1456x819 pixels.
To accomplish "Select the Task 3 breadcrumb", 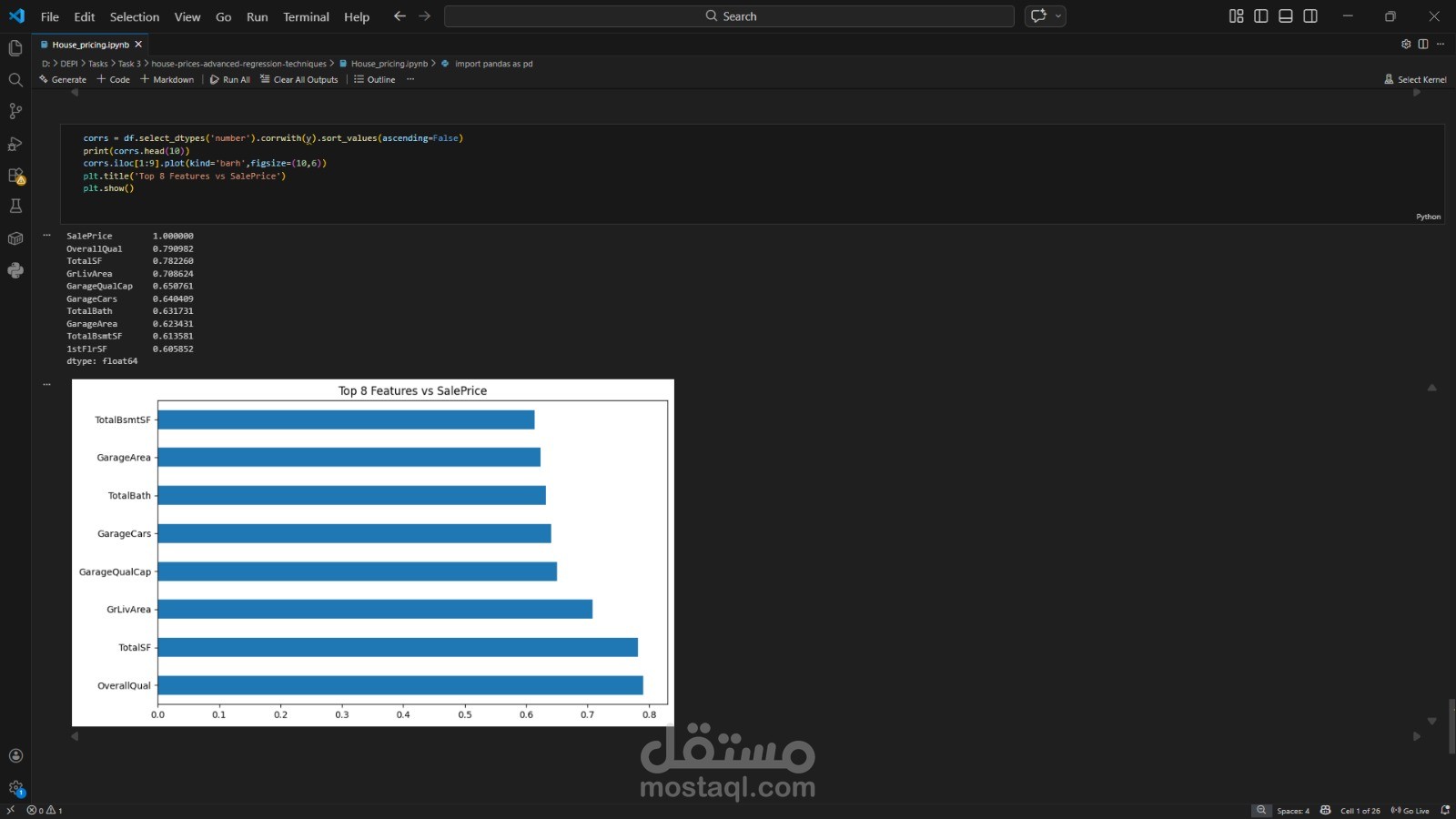I will coord(129,64).
